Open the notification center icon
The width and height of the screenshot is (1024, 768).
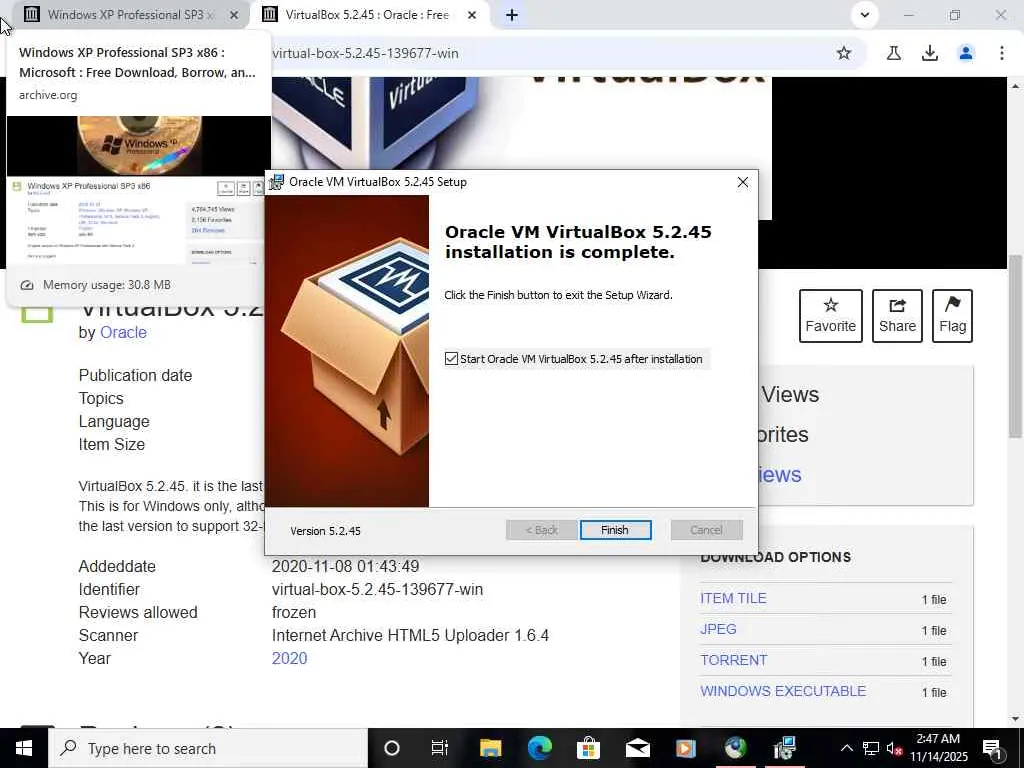[993, 748]
